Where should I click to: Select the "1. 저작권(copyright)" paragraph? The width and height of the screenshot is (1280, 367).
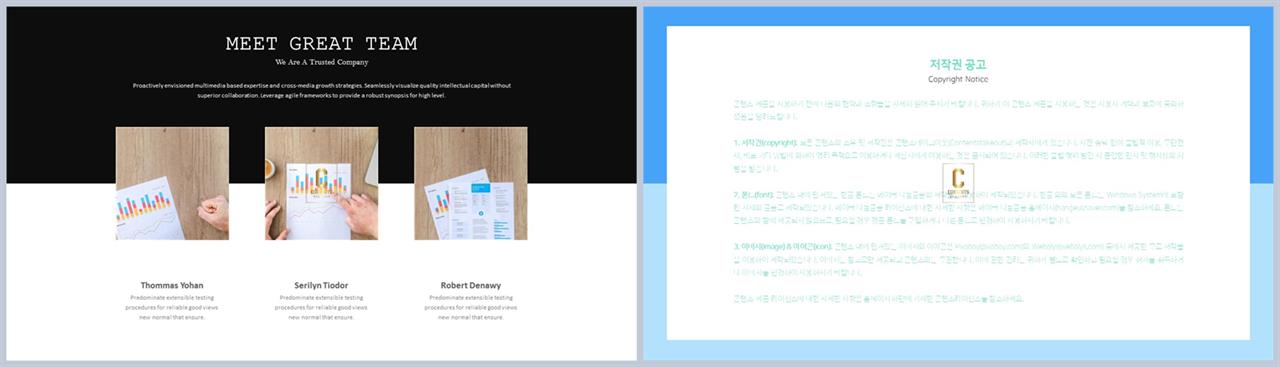click(958, 156)
